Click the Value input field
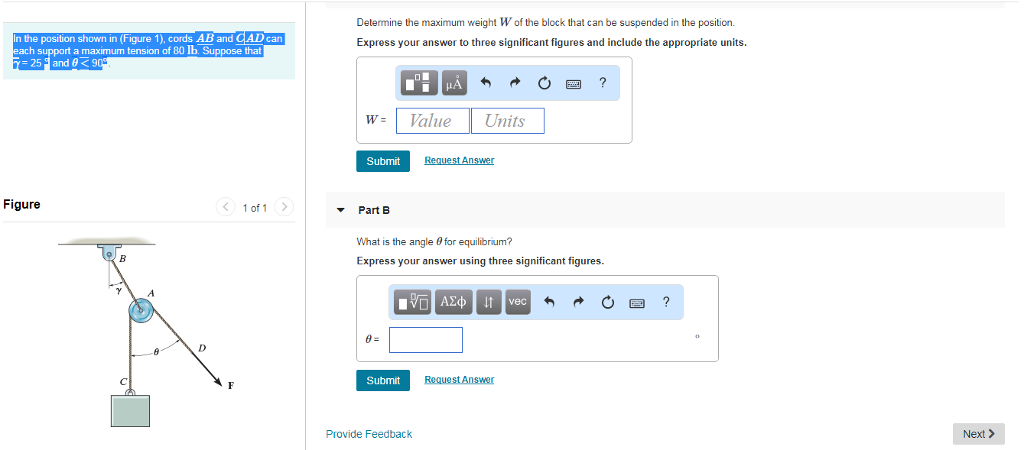This screenshot has width=1024, height=450. 433,121
